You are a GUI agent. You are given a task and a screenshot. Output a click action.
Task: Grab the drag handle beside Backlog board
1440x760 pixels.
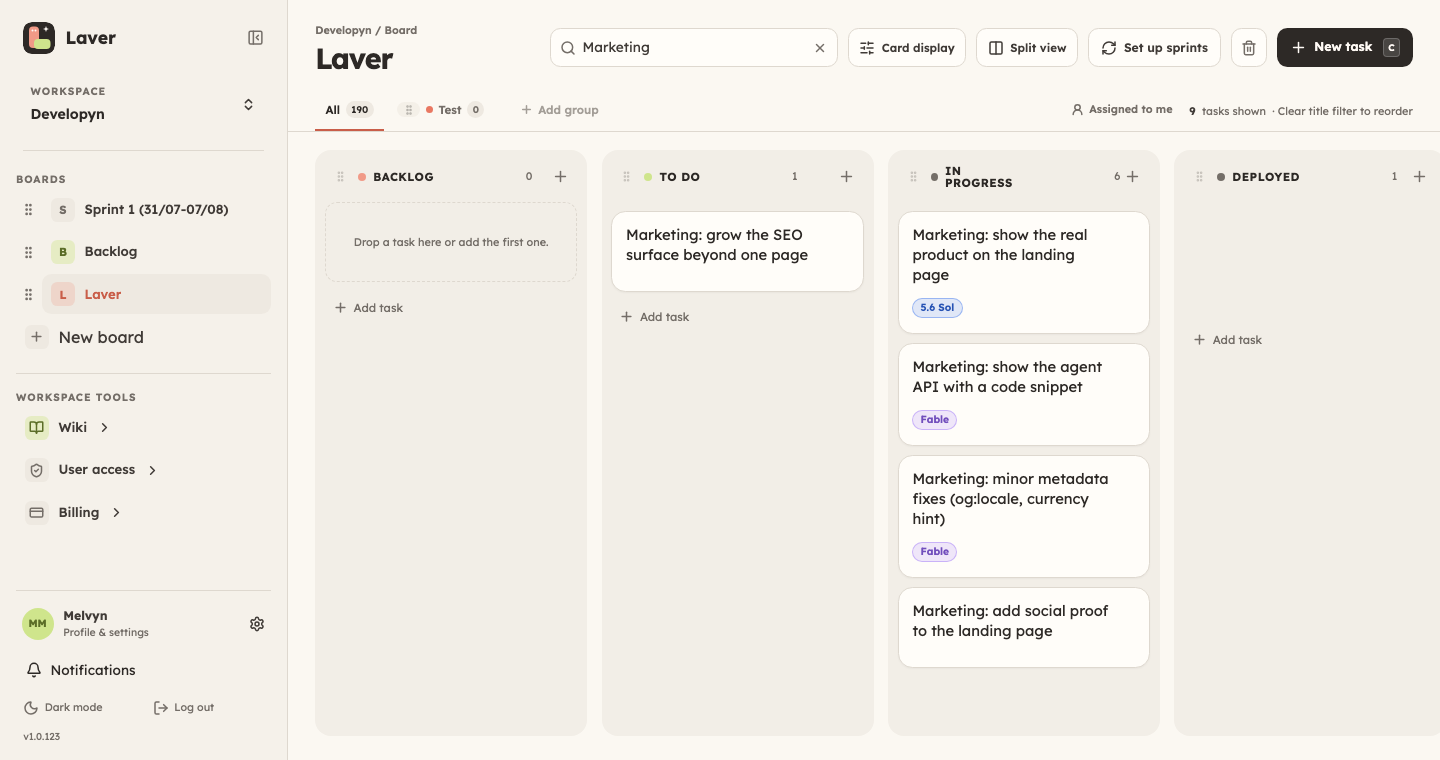[x=29, y=252]
